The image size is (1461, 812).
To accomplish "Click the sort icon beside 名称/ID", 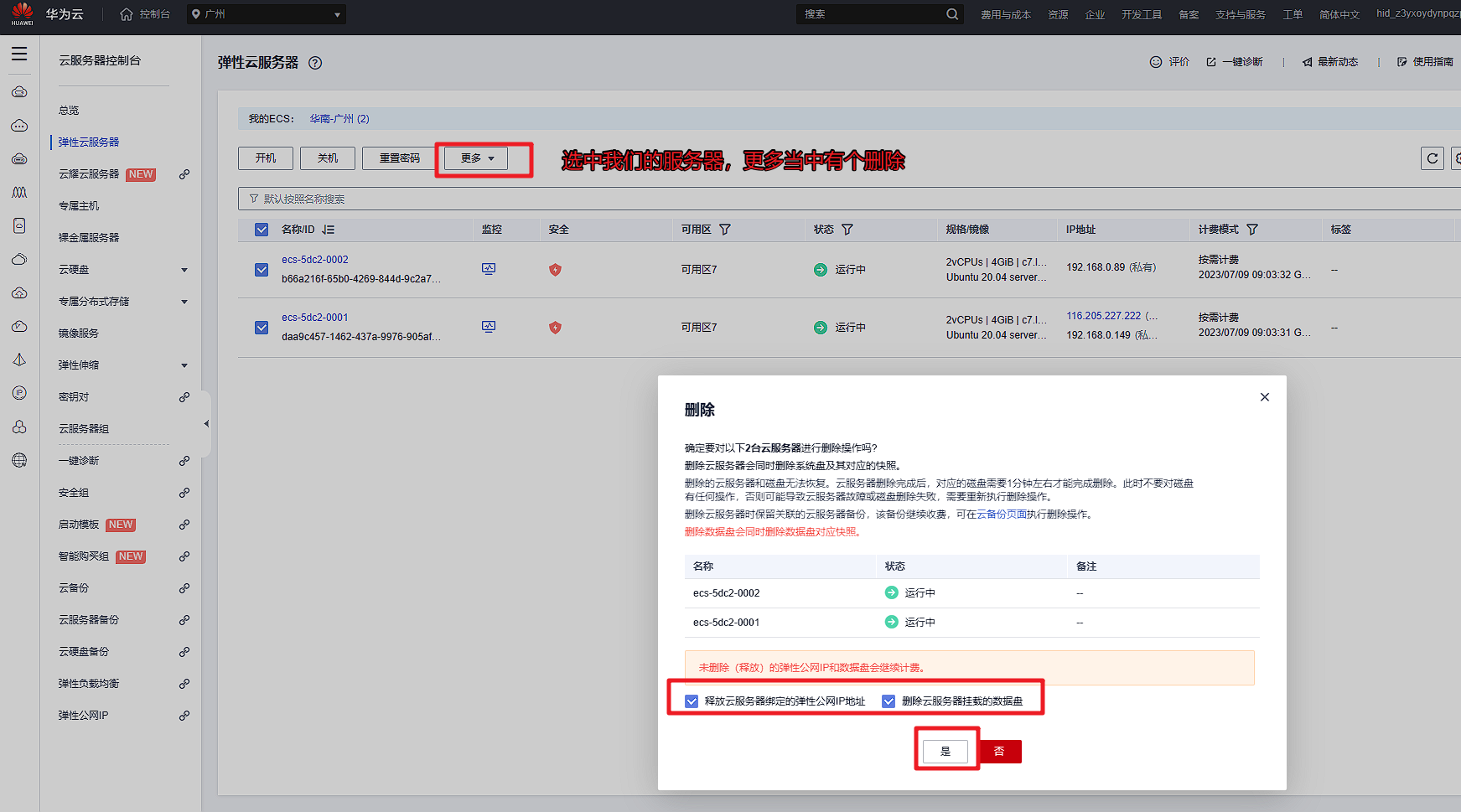I will click(x=328, y=230).
